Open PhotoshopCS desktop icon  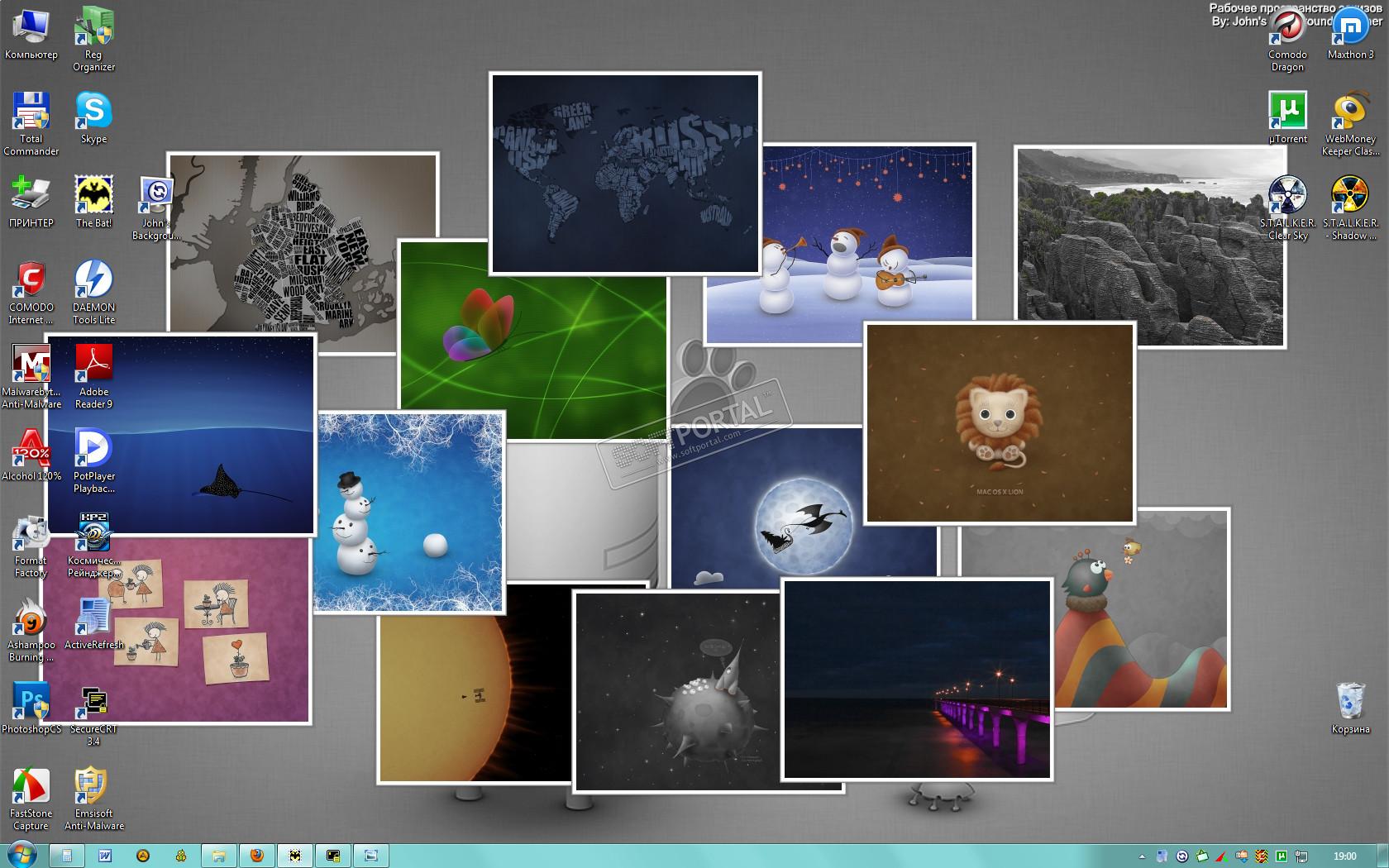31,708
